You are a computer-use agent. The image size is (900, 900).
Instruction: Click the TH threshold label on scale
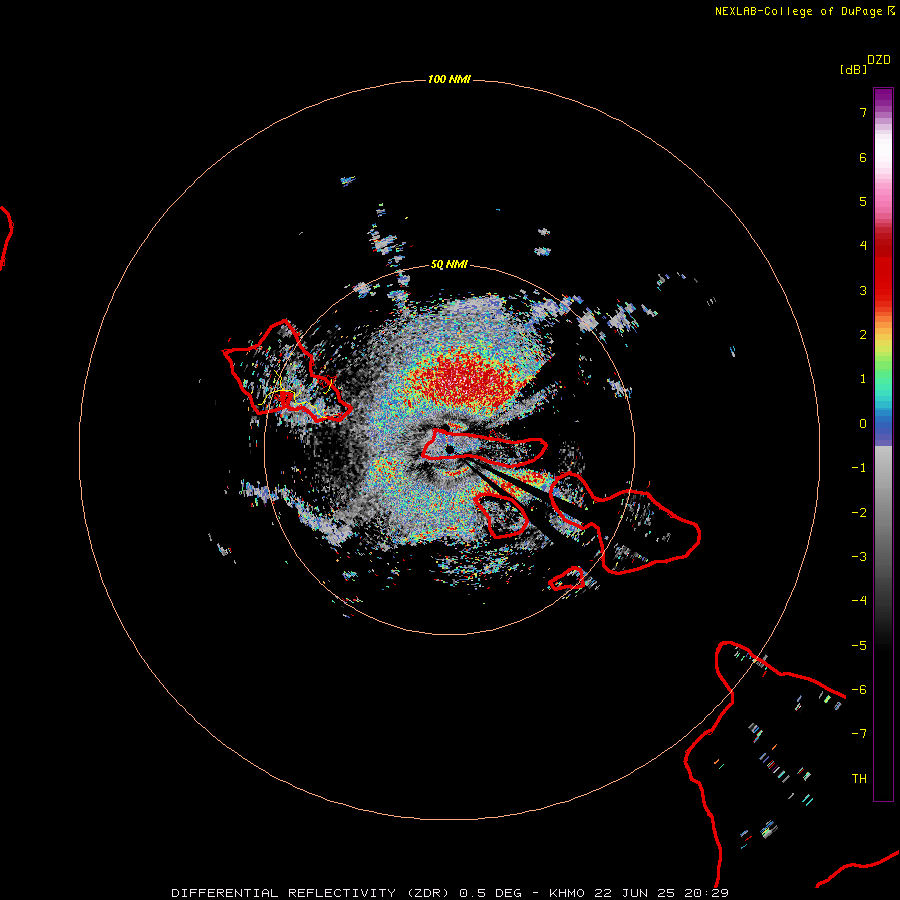859,778
